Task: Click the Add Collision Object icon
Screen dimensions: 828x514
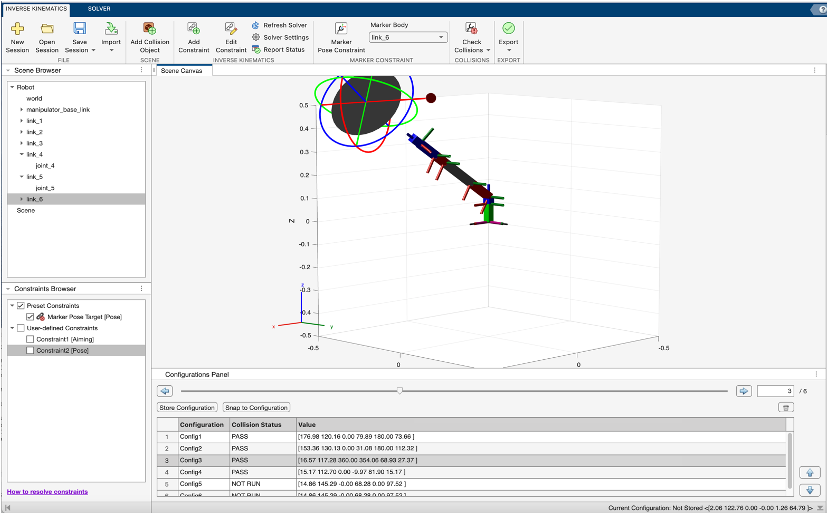Action: (149, 30)
